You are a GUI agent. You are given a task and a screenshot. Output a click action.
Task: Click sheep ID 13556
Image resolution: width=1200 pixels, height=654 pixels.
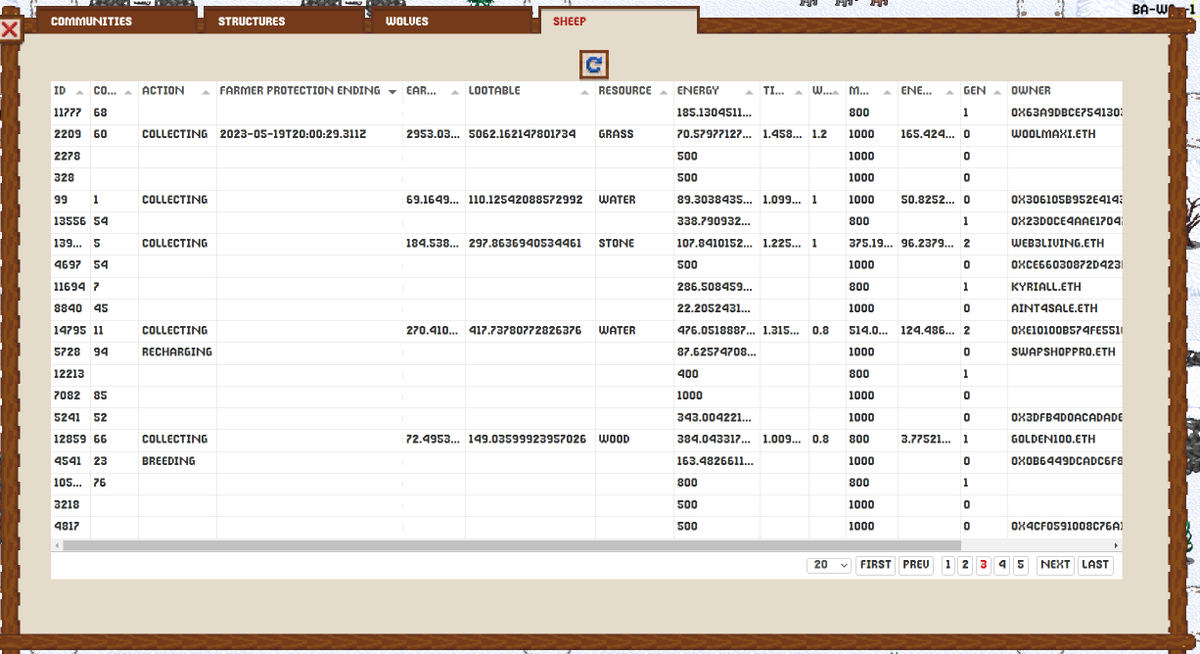pyautogui.click(x=70, y=221)
